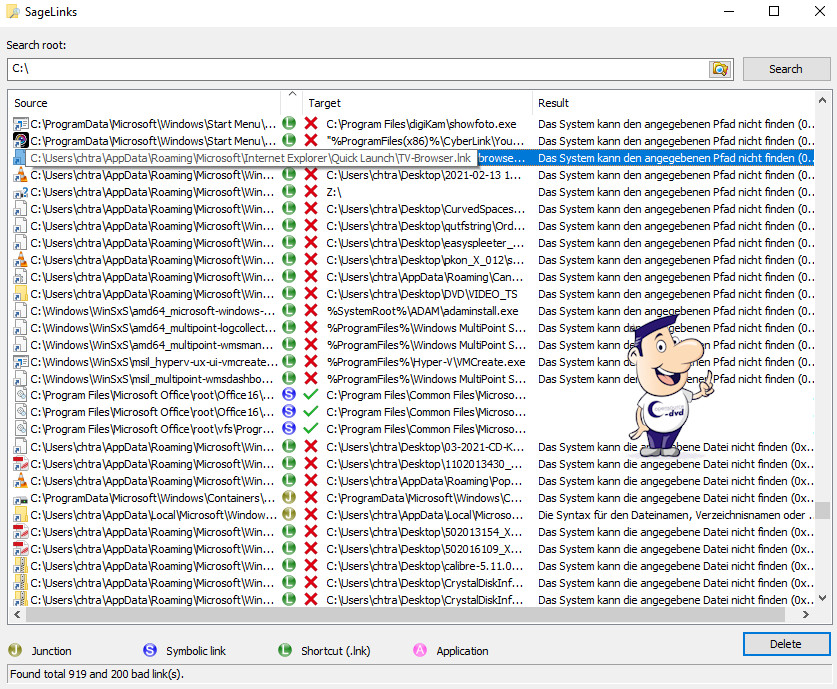Click the vertical scrollbar down arrow
The height and width of the screenshot is (689, 837).
pos(822,599)
